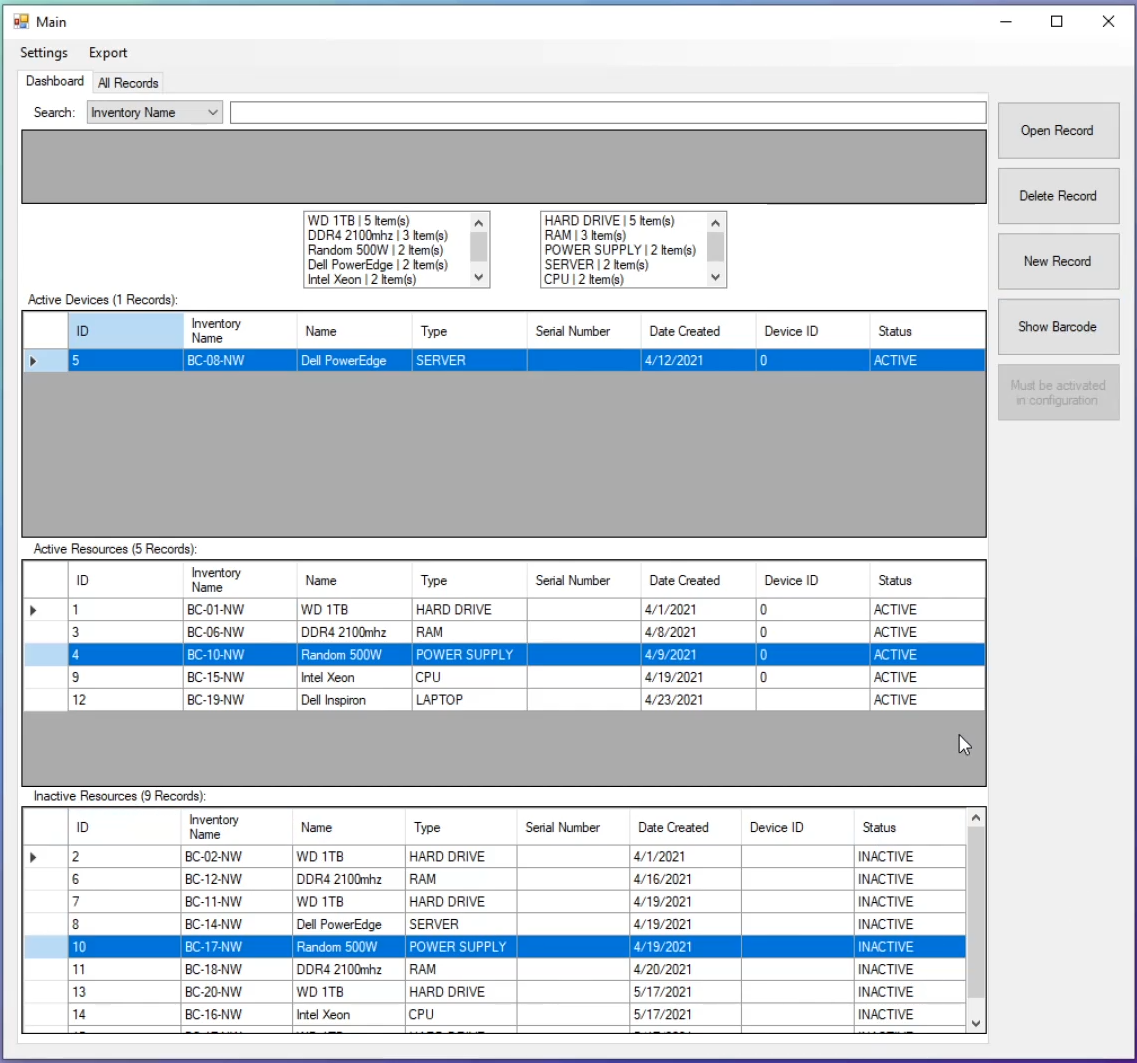Switch to the All Records tab

click(x=128, y=83)
